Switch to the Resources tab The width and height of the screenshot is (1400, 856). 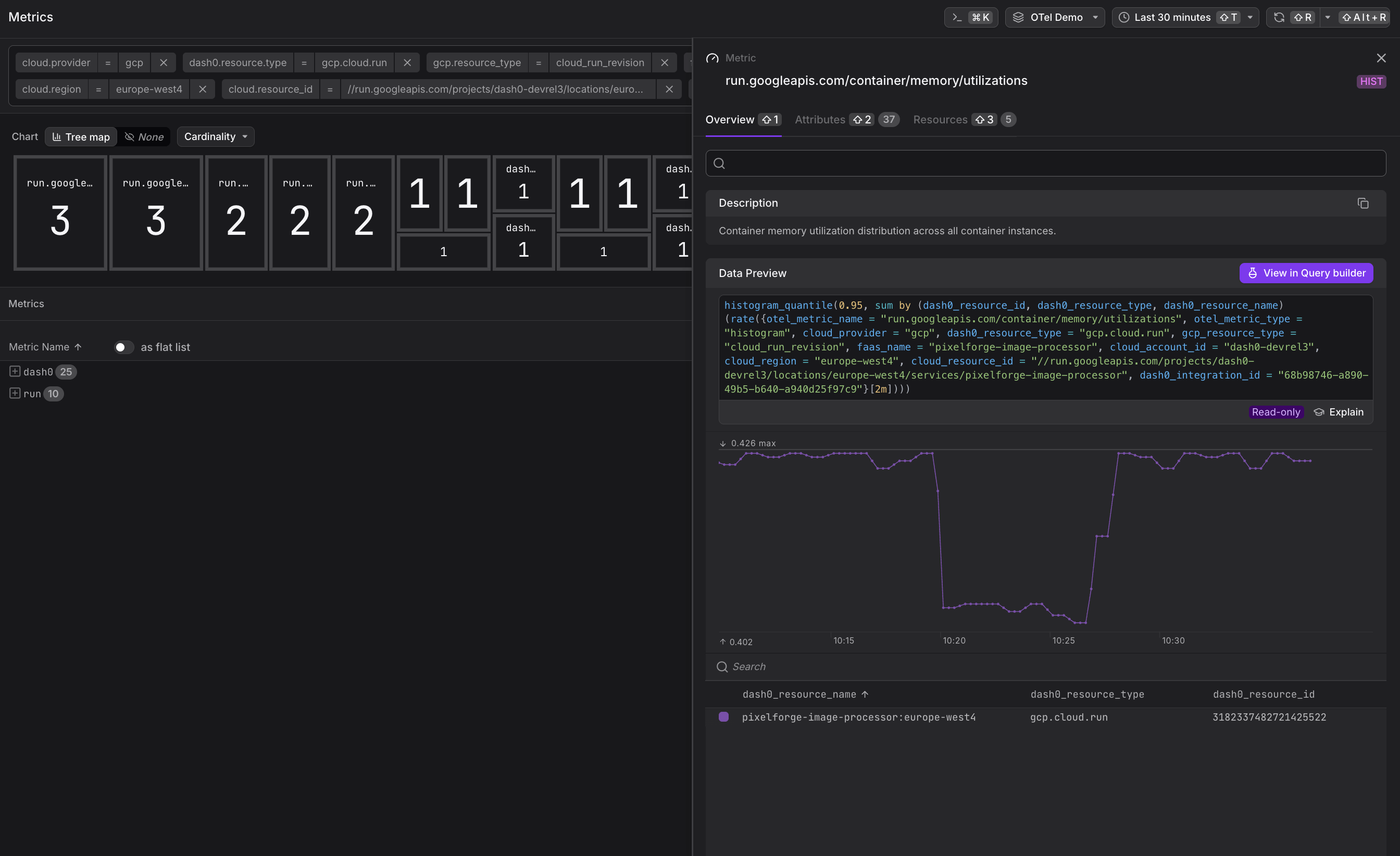[x=964, y=120]
